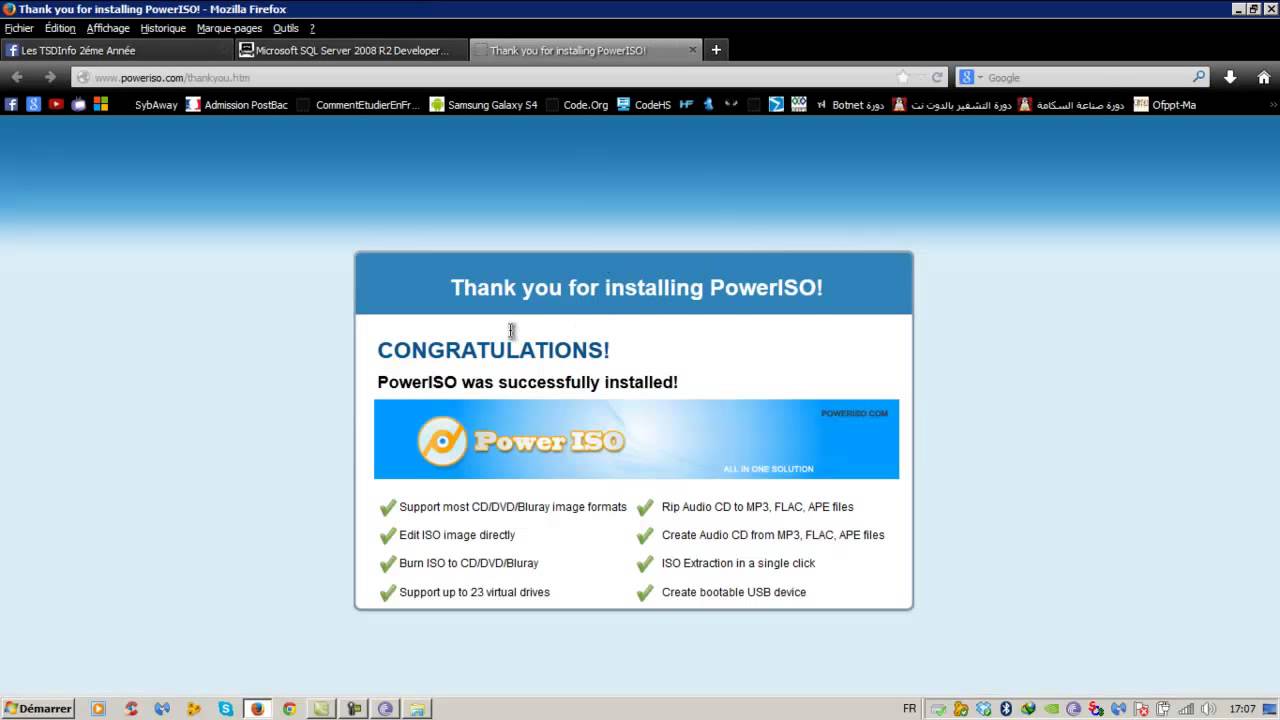Close the Thank you for installing PowerISO tab

click(693, 50)
